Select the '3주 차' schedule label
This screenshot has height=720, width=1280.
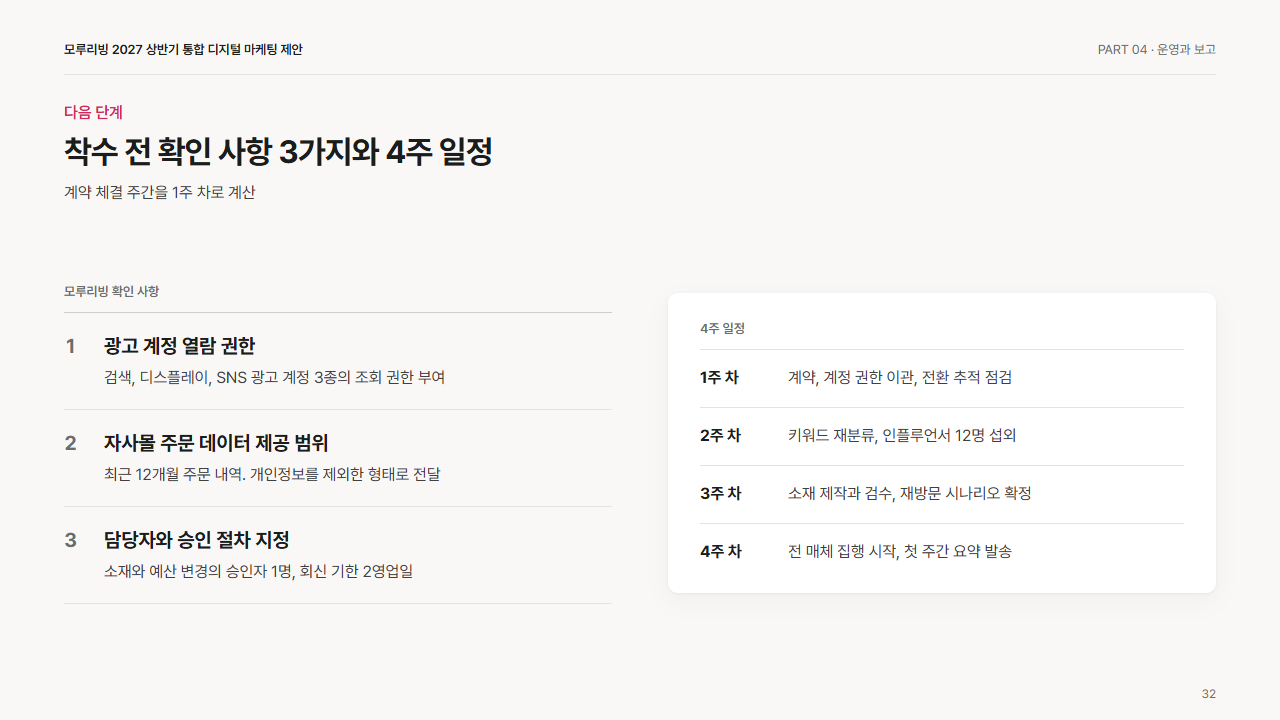[720, 494]
